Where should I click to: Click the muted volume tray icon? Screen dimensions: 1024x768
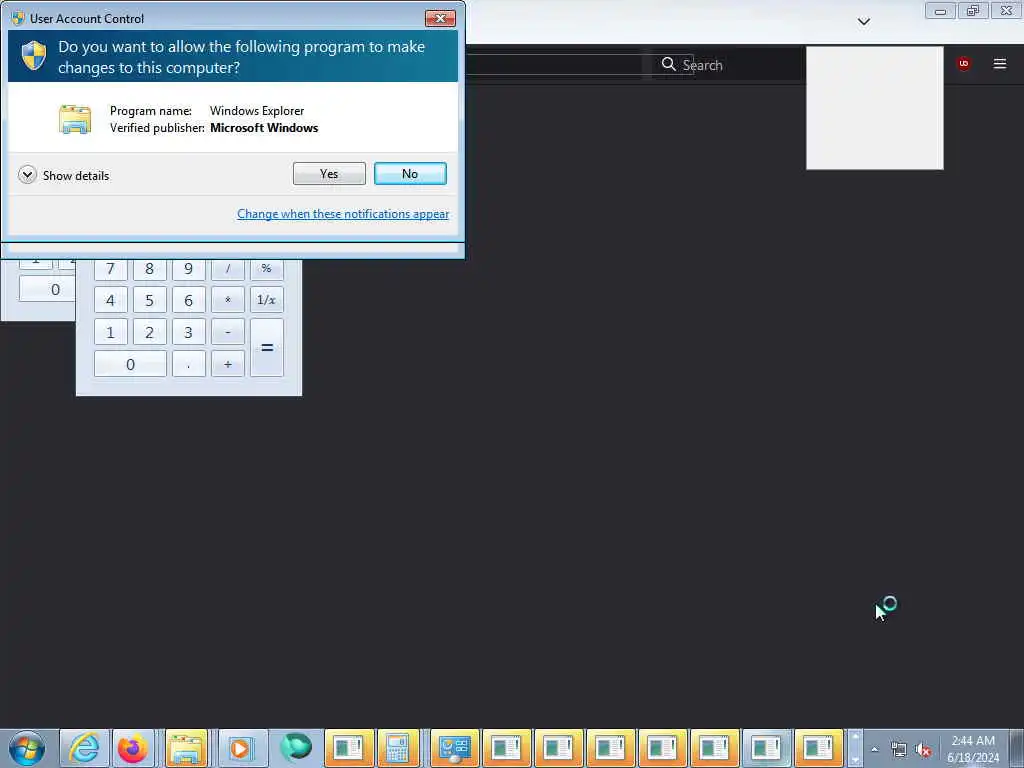923,750
